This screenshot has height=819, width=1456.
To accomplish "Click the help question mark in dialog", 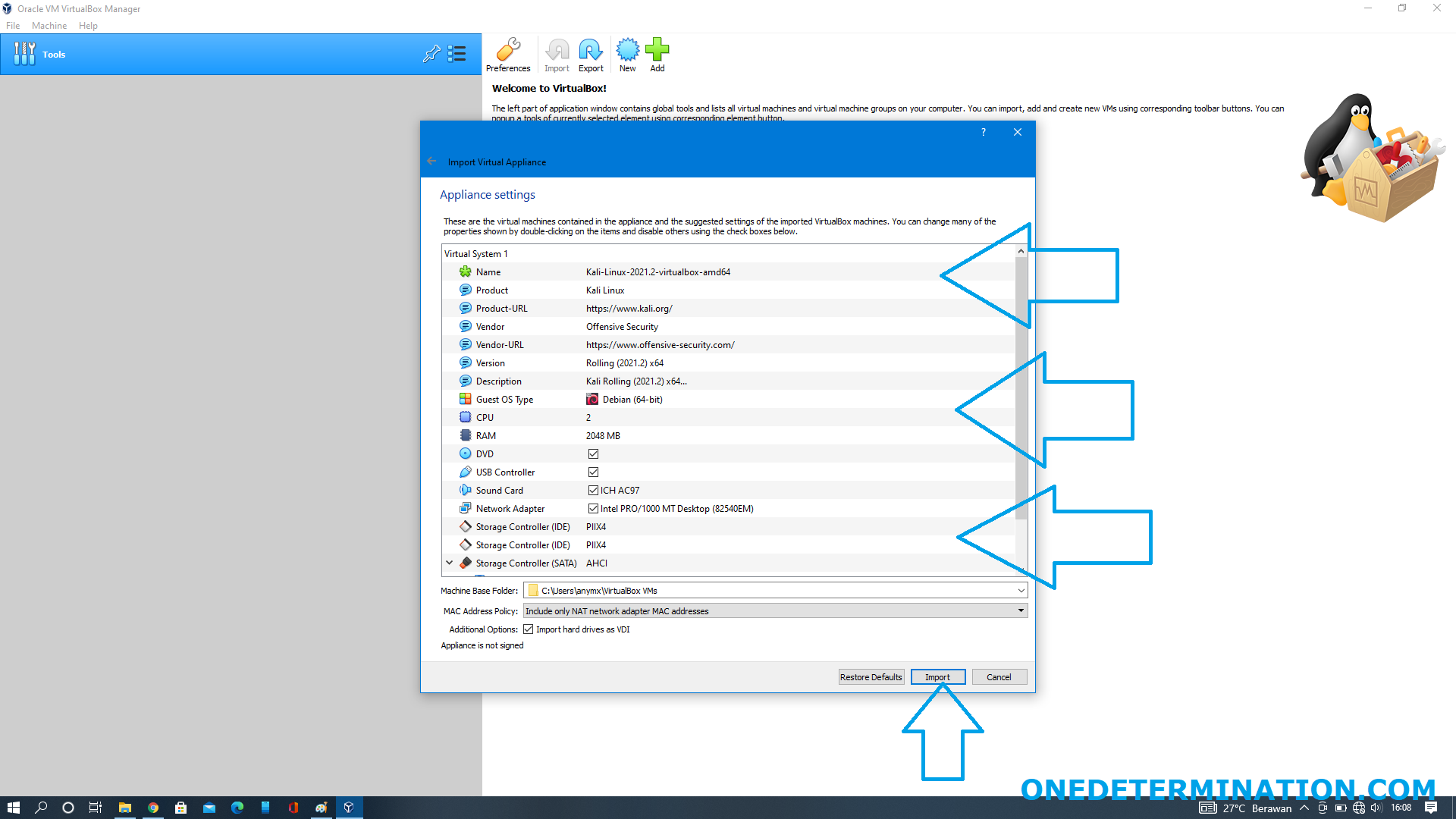I will tap(984, 132).
